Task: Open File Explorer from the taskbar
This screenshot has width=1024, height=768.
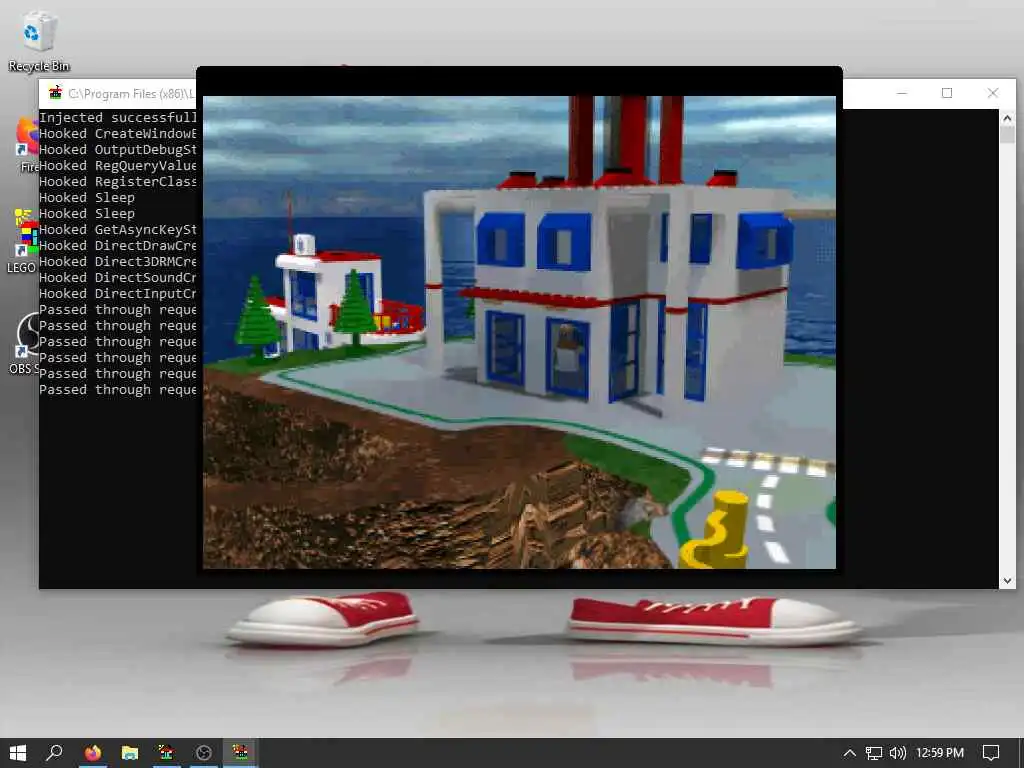Action: 130,753
